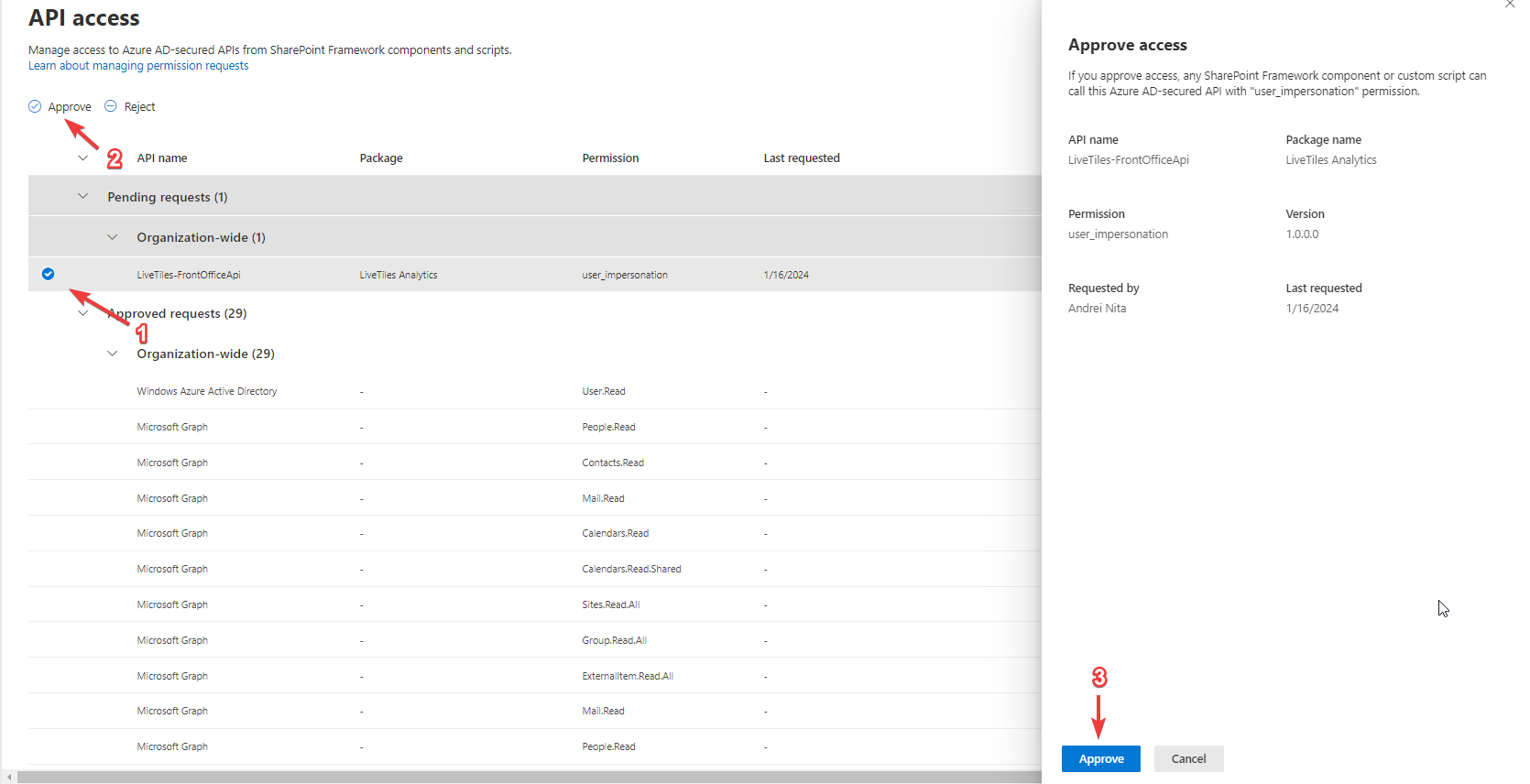
Task: Collapse all groups with header chevron
Action: pos(83,158)
